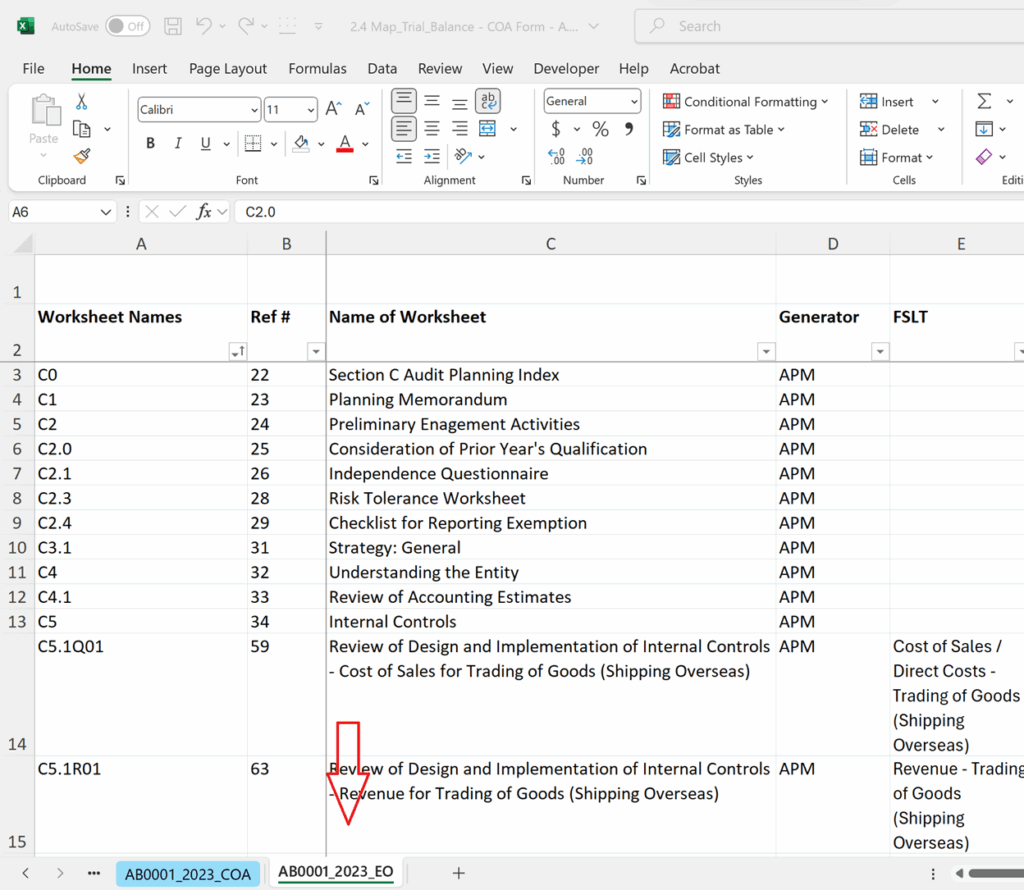
Task: Switch to the Formulas ribbon tab
Action: pos(317,68)
